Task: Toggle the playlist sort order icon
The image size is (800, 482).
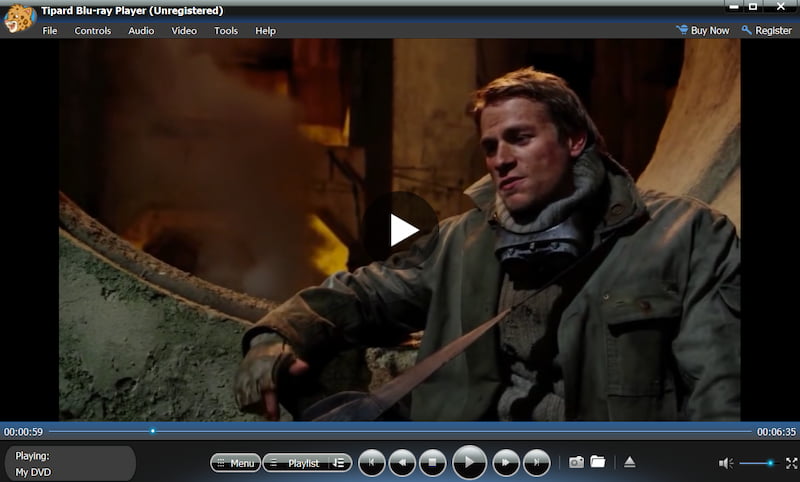Action: click(339, 463)
